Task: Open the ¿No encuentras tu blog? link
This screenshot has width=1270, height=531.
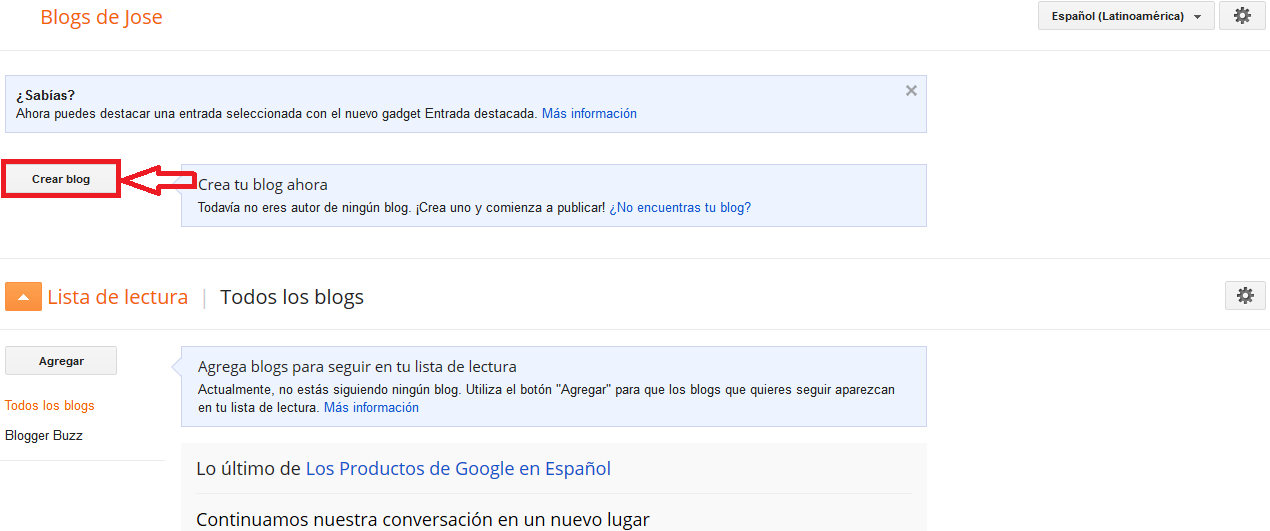Action: pos(680,208)
